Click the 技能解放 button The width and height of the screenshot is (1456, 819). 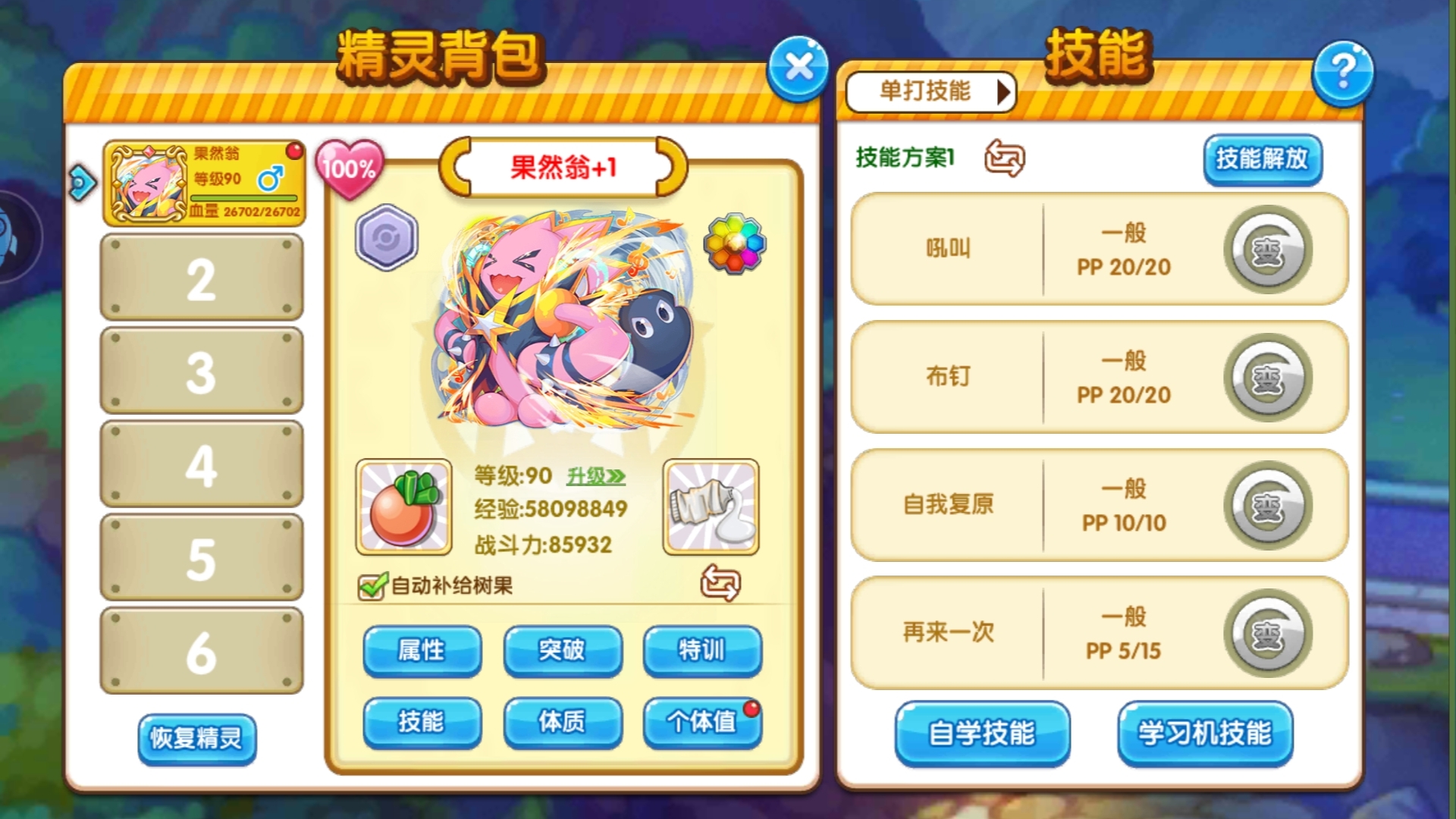coord(1263,159)
